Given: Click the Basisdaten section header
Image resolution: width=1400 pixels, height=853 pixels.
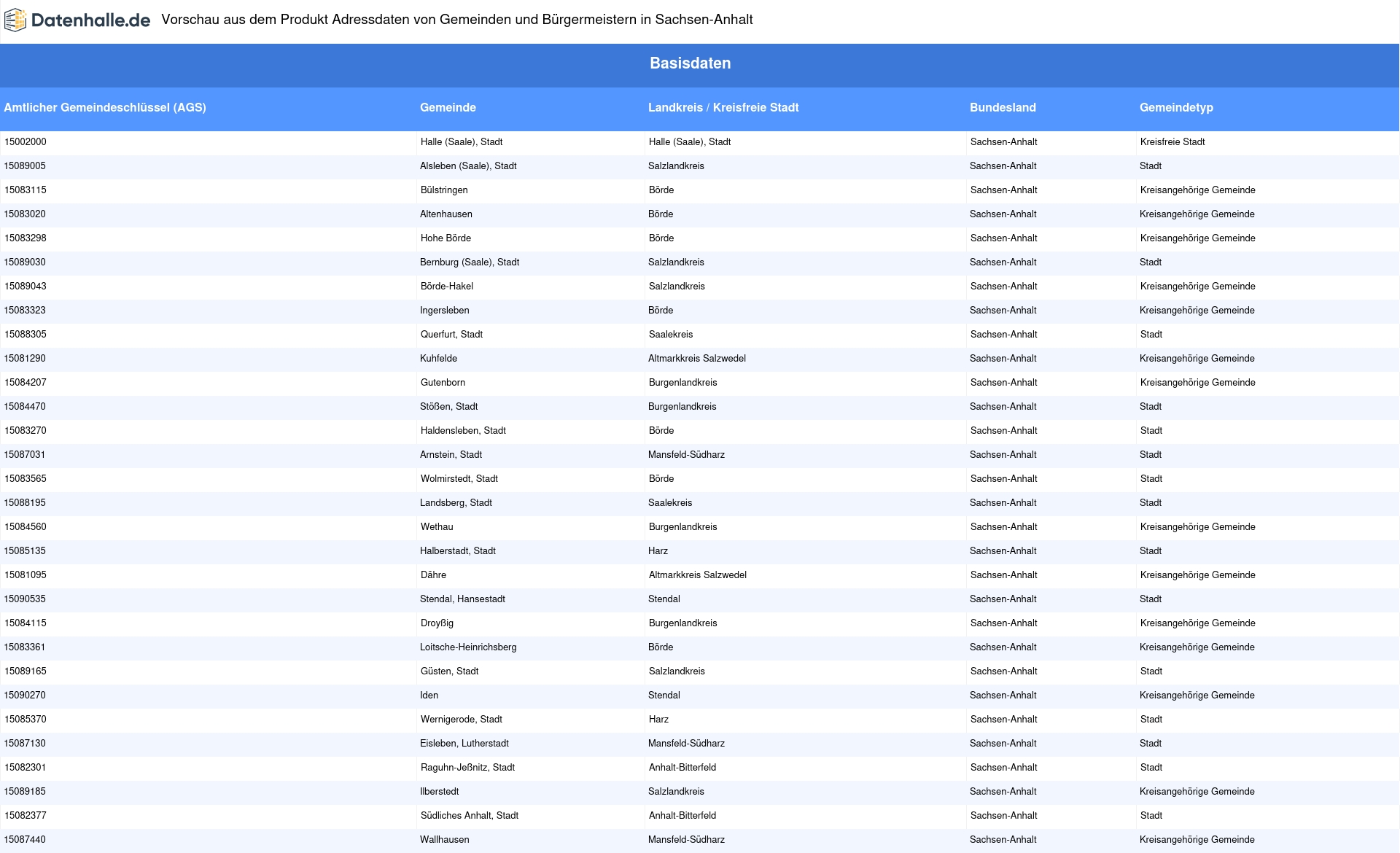Looking at the screenshot, I should [690, 63].
